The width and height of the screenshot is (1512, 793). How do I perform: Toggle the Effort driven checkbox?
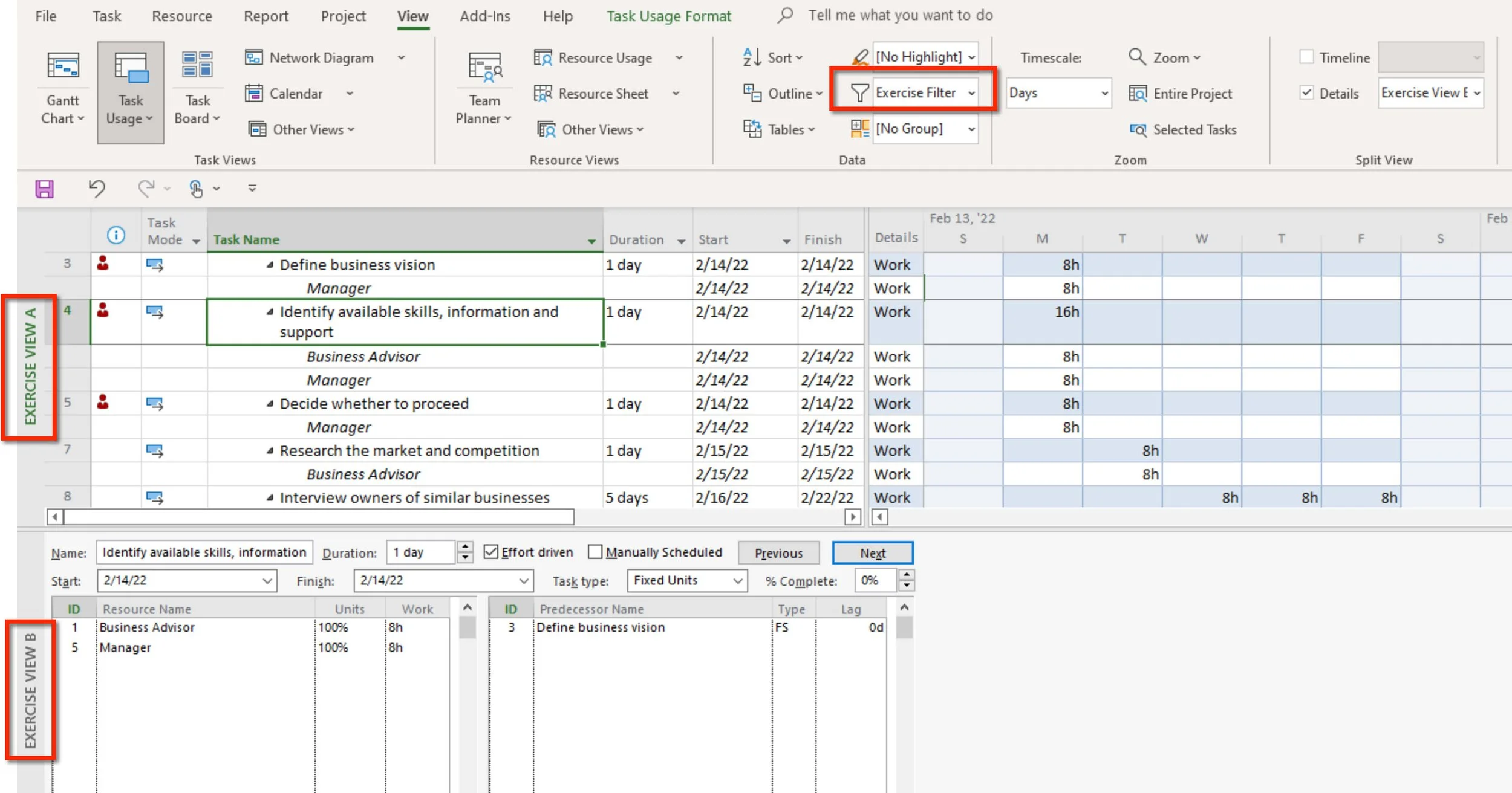pos(491,552)
